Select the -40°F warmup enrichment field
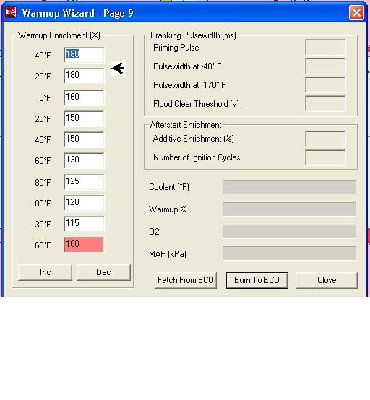This screenshot has width=370, height=400. tap(84, 55)
